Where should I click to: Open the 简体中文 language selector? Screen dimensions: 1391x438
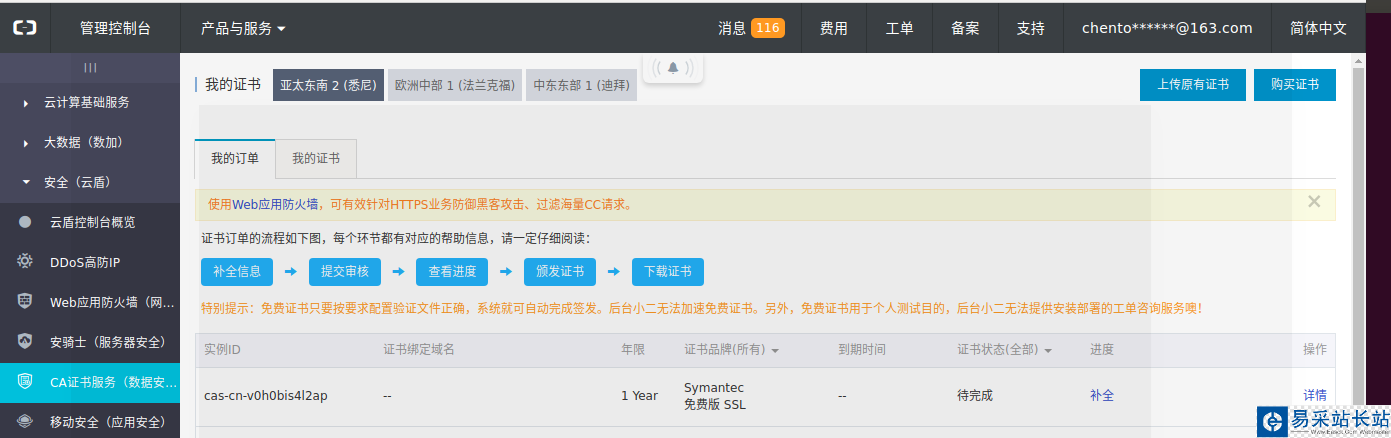pyautogui.click(x=1318, y=28)
